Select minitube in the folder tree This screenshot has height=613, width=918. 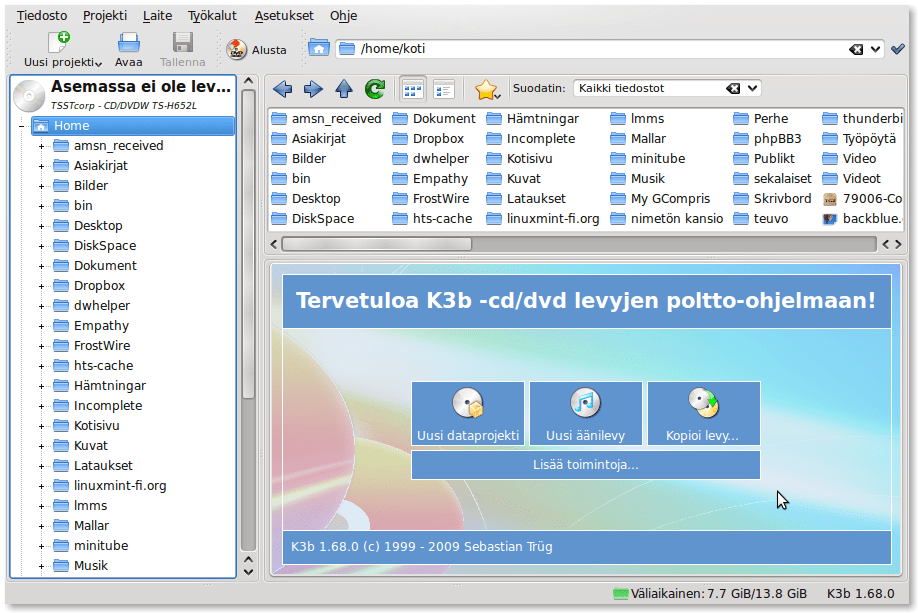[101, 546]
